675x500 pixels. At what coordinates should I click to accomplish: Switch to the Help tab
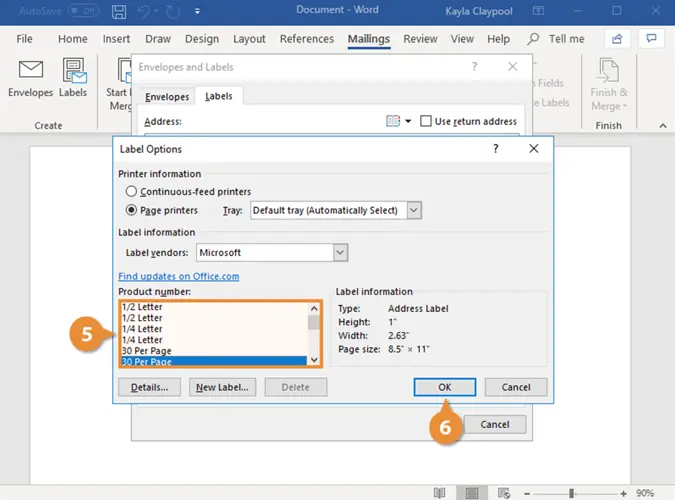pos(499,39)
